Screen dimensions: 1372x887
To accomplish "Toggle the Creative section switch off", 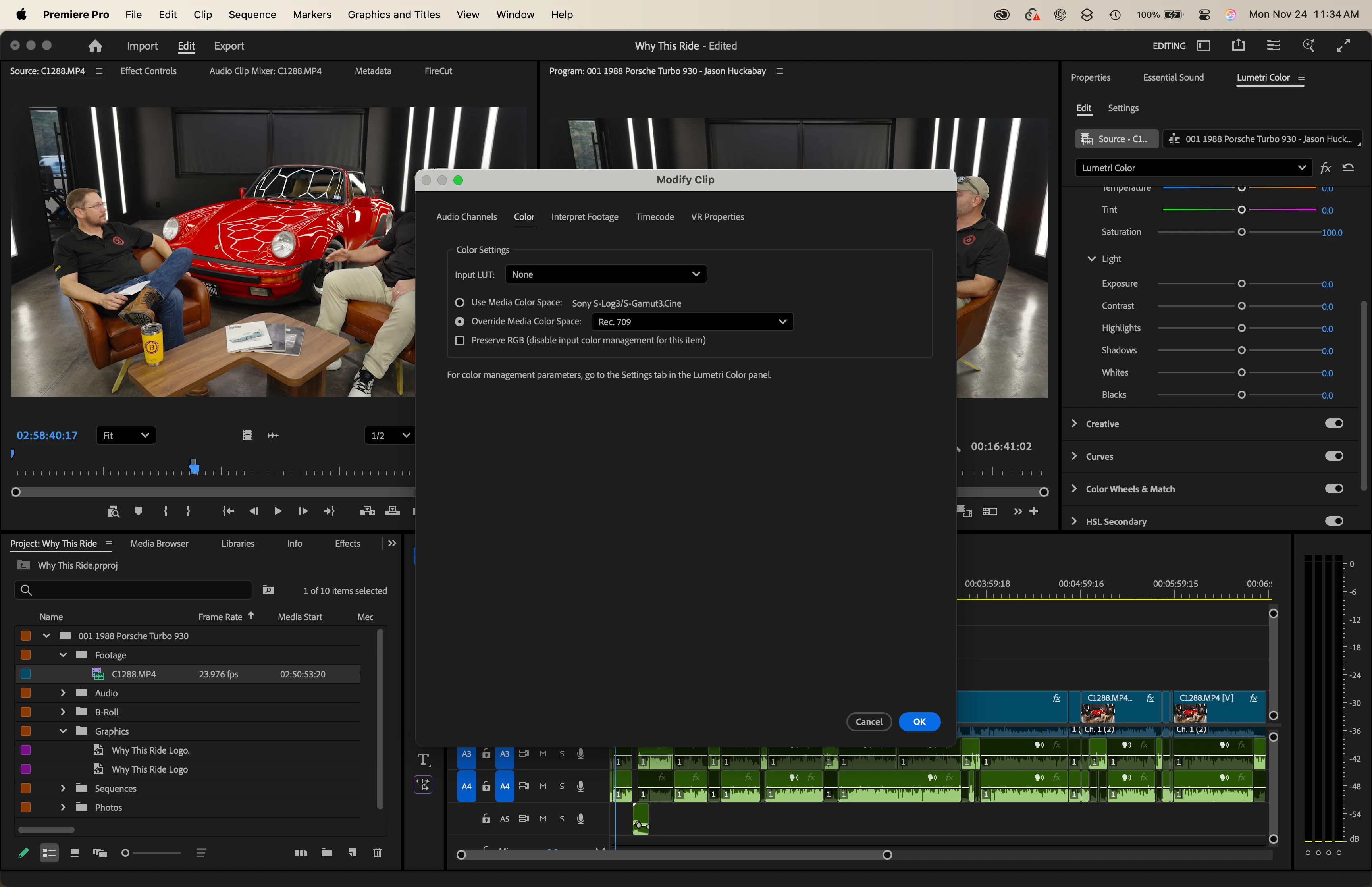I will pyautogui.click(x=1333, y=423).
